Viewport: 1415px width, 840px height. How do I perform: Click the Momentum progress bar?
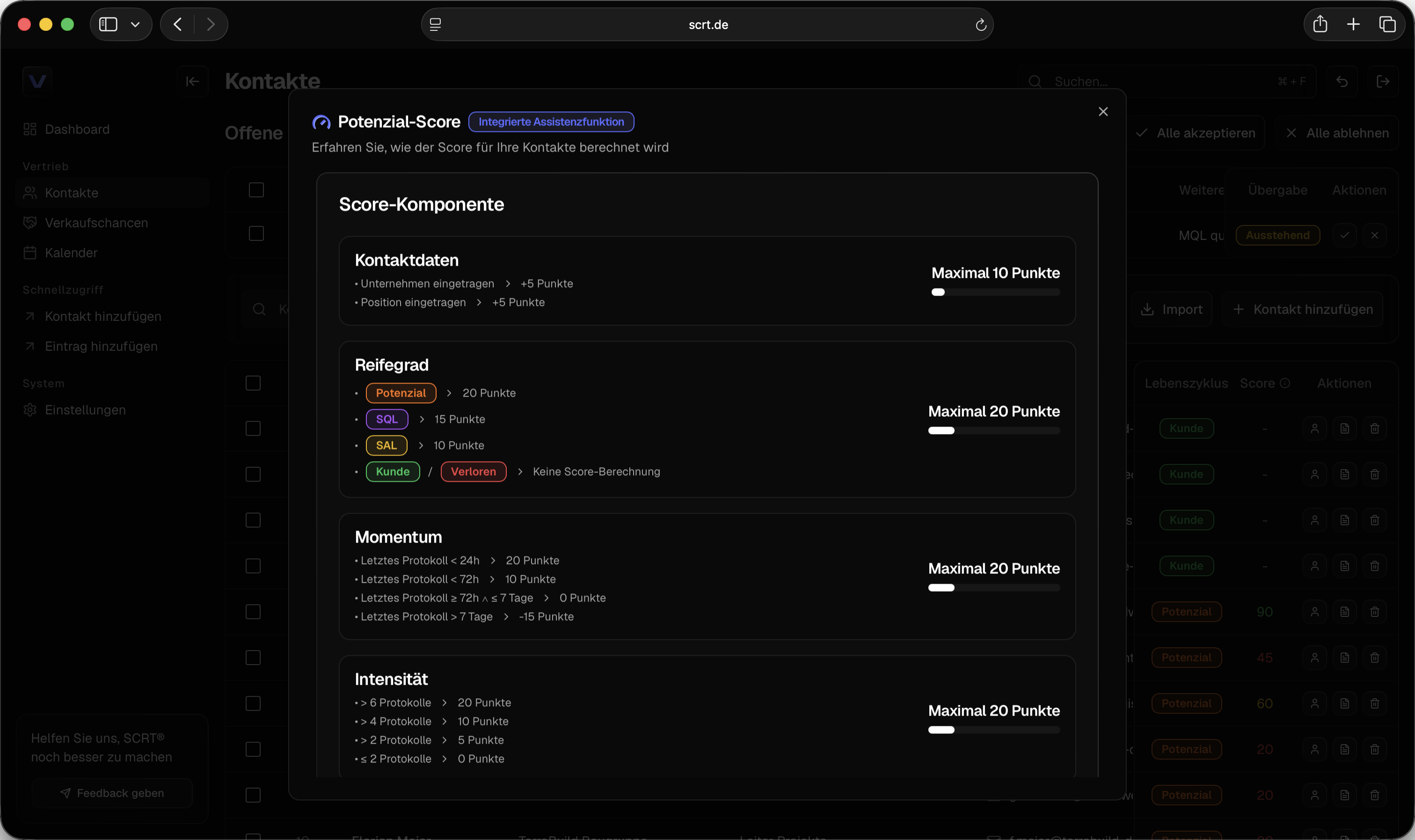994,588
